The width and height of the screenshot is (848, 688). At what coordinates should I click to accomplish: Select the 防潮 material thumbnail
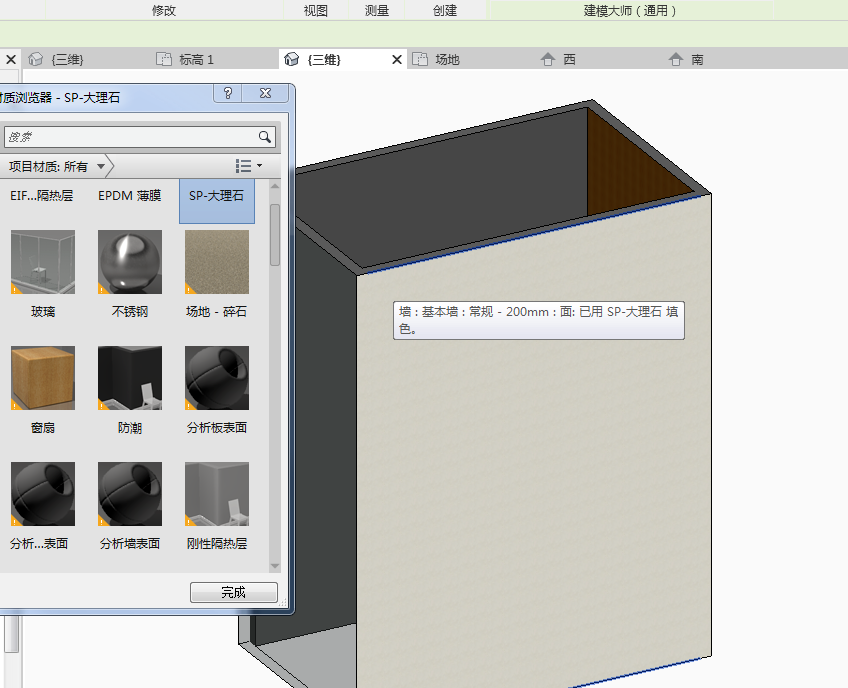pos(130,378)
